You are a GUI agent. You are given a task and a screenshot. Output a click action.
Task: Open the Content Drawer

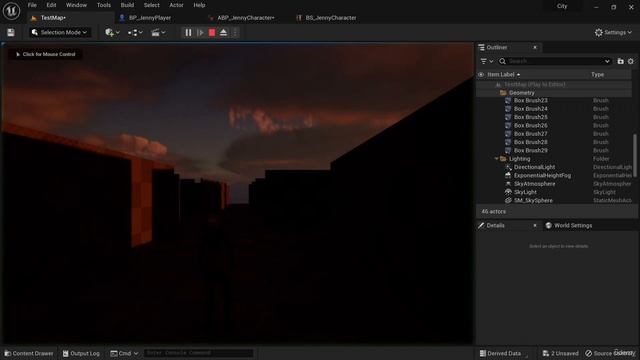pyautogui.click(x=29, y=353)
